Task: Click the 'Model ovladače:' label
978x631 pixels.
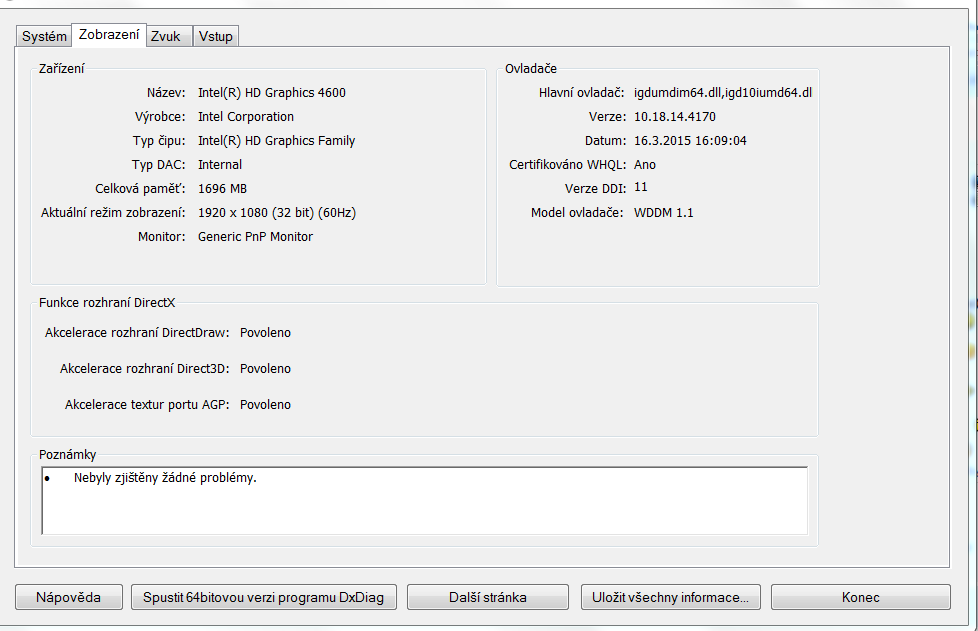Action: point(577,213)
